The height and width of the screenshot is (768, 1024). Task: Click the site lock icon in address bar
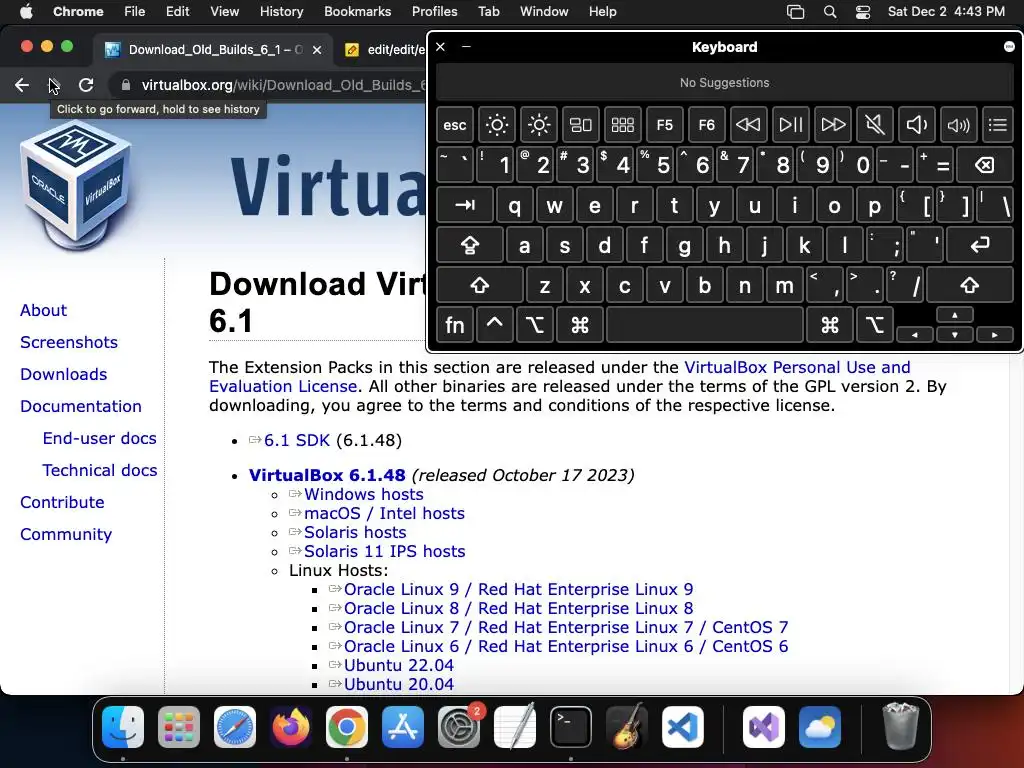126,85
